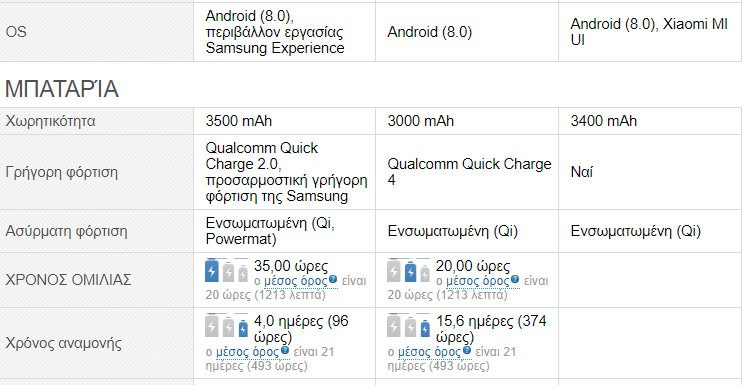Open μέσος όρος link under 4,0 ημέρες

pos(248,353)
